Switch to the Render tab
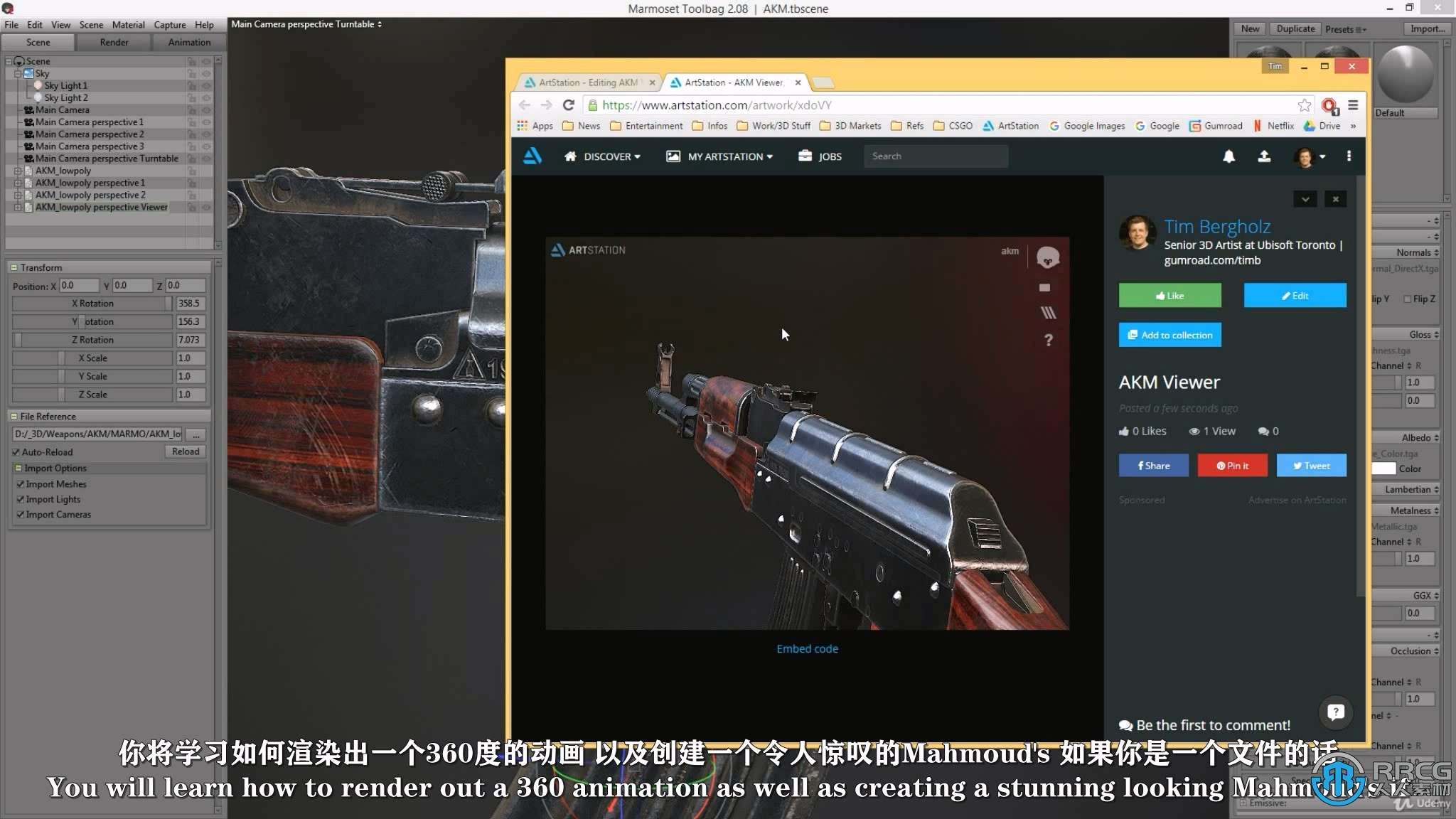This screenshot has height=819, width=1456. tap(114, 43)
